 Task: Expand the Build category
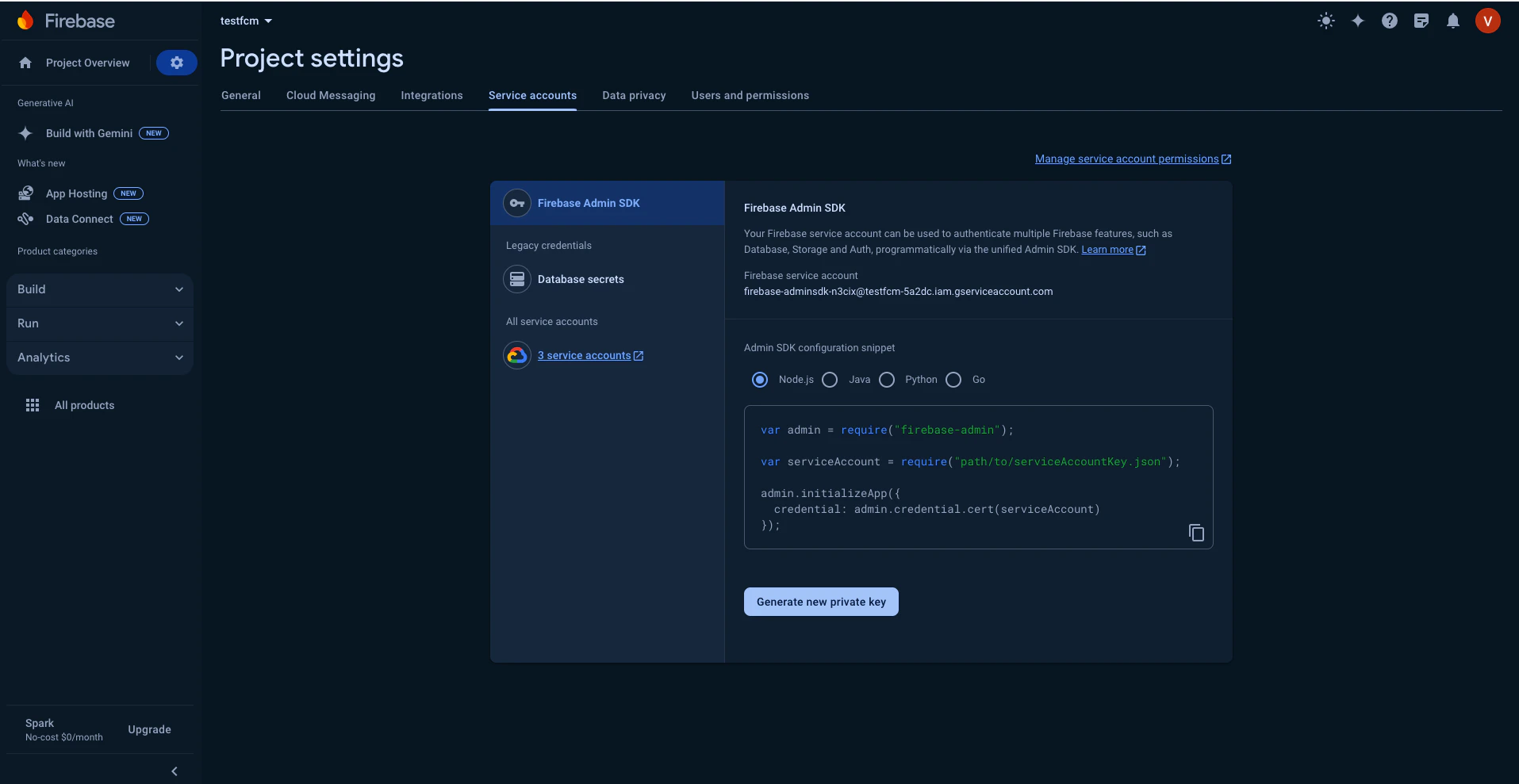tap(100, 289)
